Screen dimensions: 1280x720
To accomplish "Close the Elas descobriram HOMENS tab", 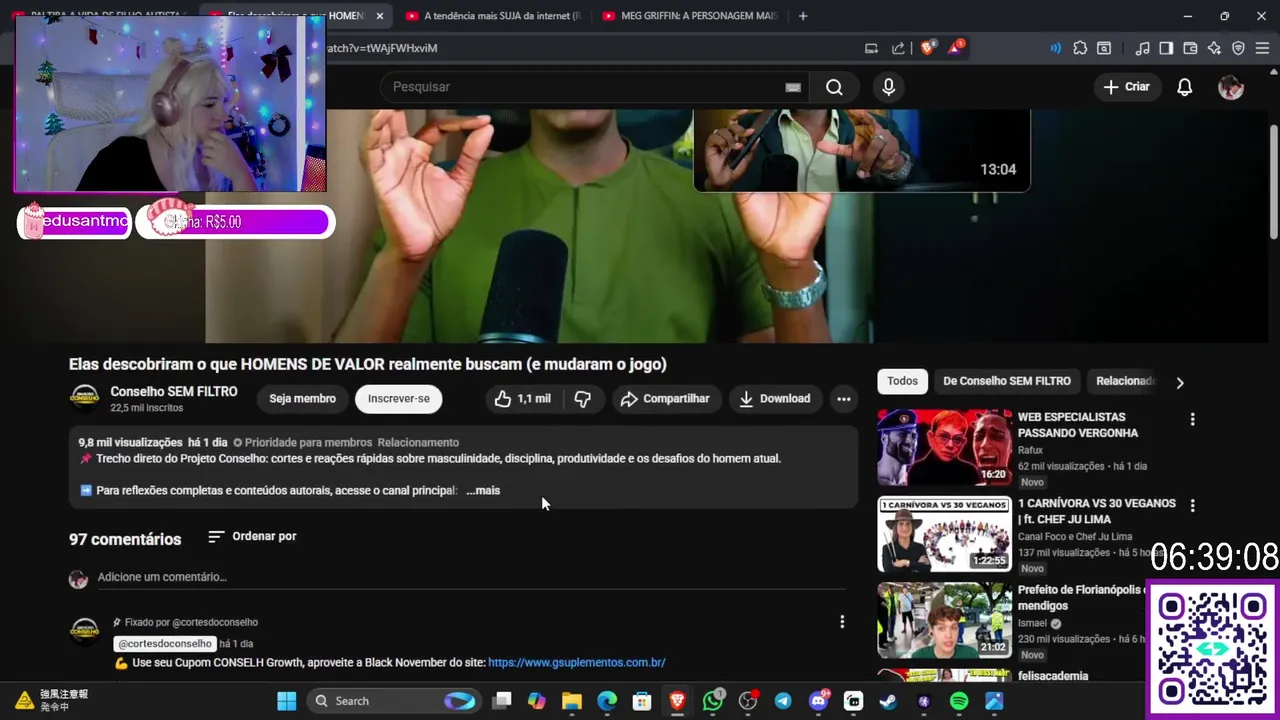I will click(379, 16).
